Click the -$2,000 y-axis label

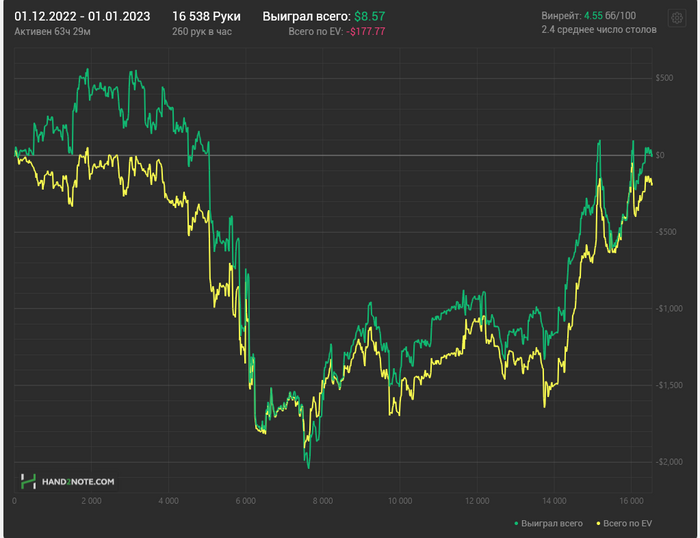click(662, 461)
